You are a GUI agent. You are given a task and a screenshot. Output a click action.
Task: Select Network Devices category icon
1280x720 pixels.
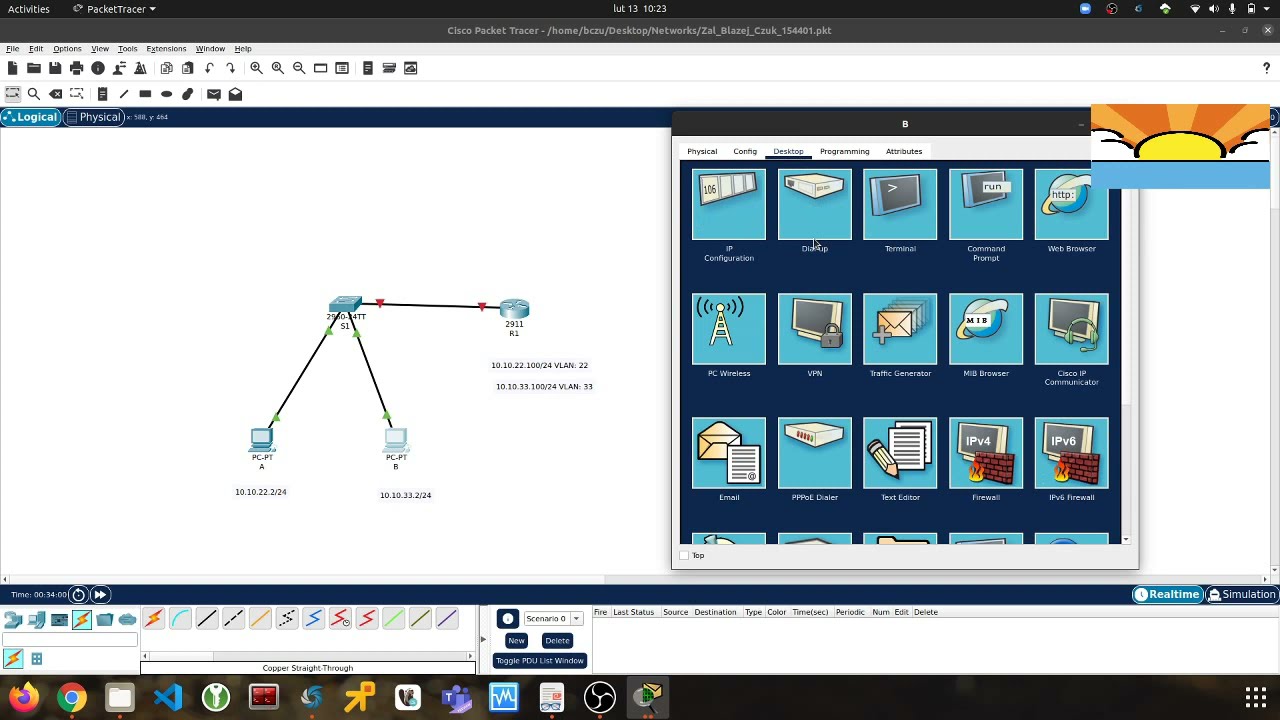point(14,620)
